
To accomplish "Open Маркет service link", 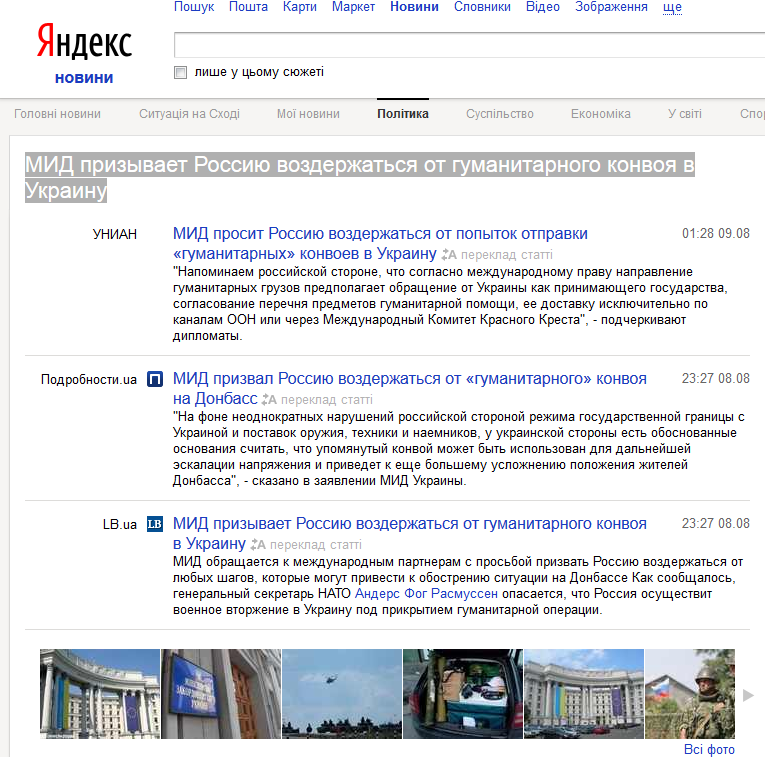I will (353, 7).
